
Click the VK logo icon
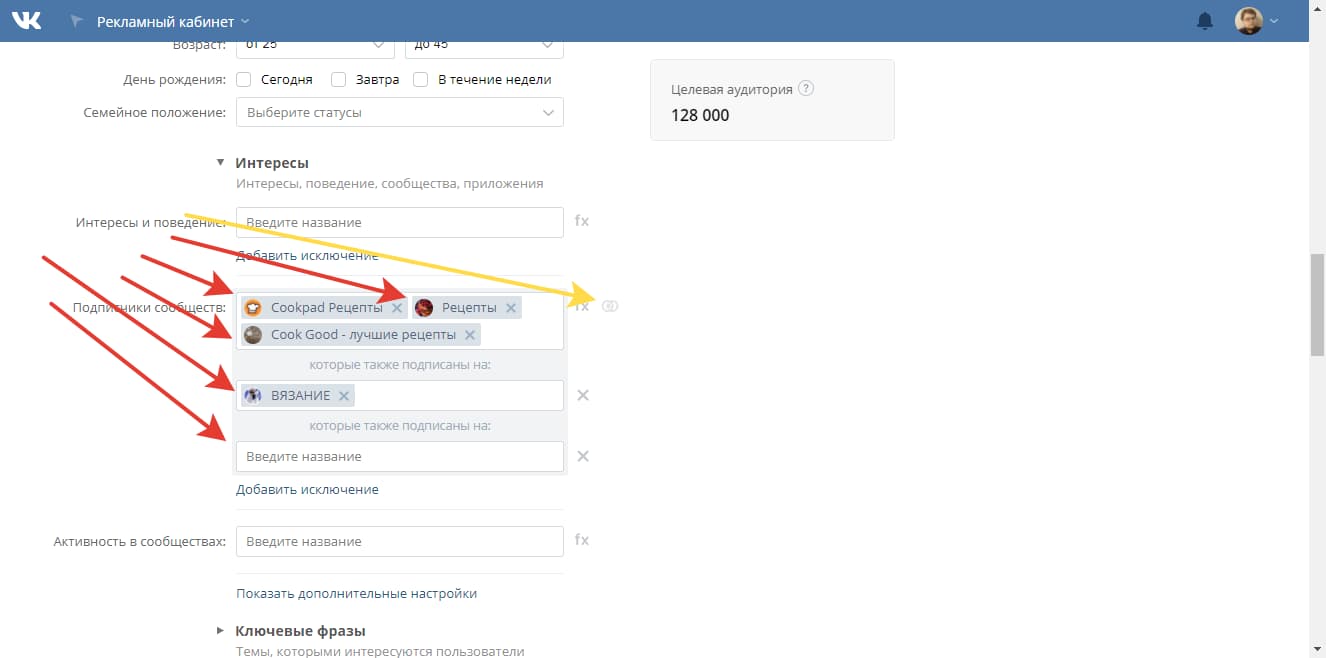[27, 20]
